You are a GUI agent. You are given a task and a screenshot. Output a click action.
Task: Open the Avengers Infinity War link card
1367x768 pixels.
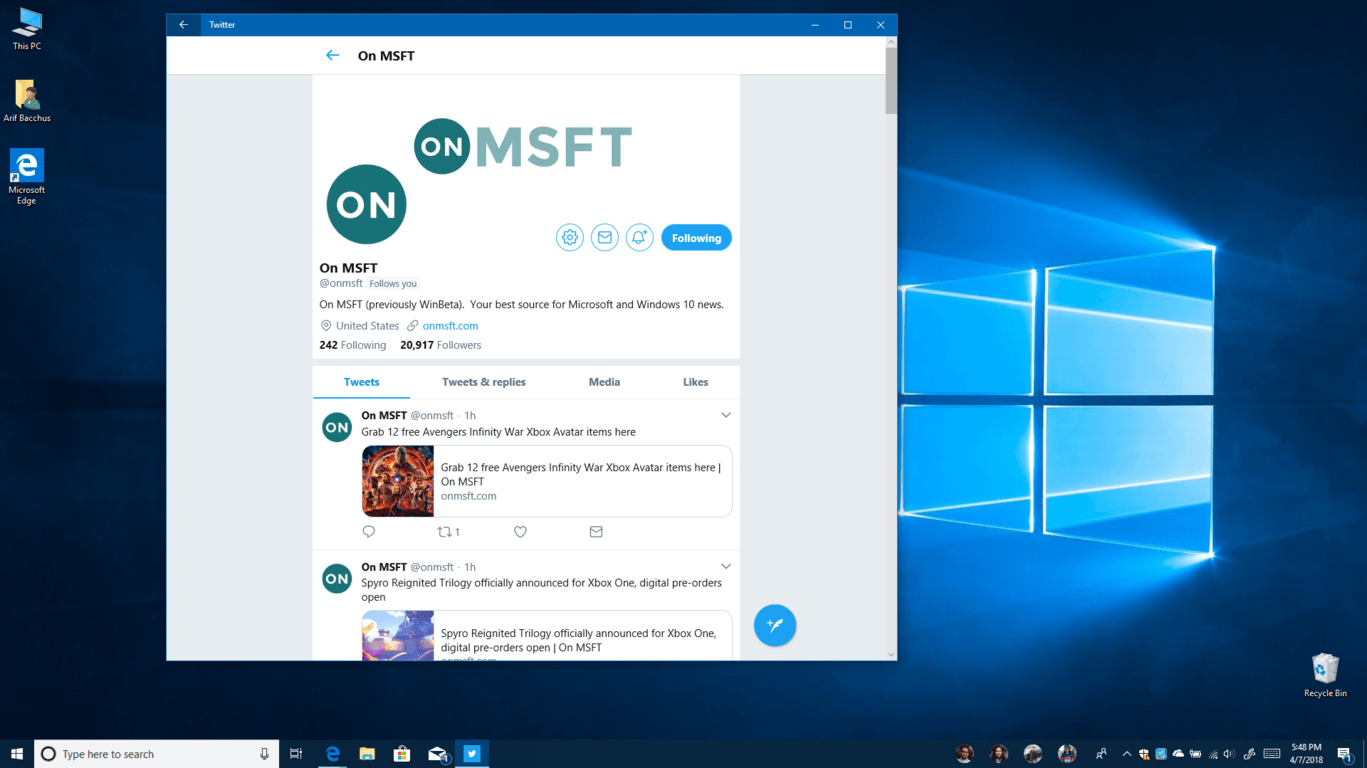pyautogui.click(x=547, y=481)
